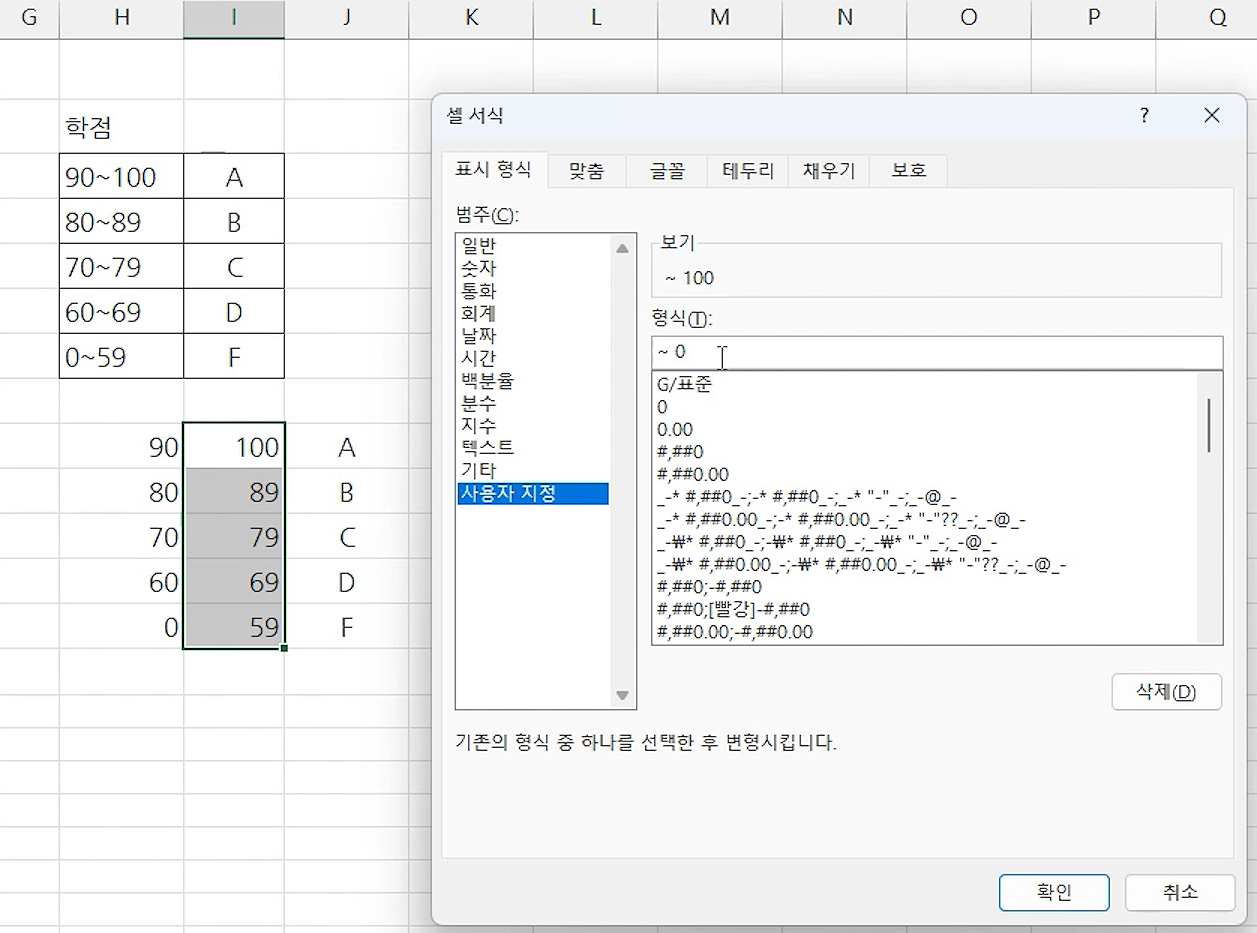Click the grade A cell beside 90~100
1257x933 pixels.
[234, 177]
